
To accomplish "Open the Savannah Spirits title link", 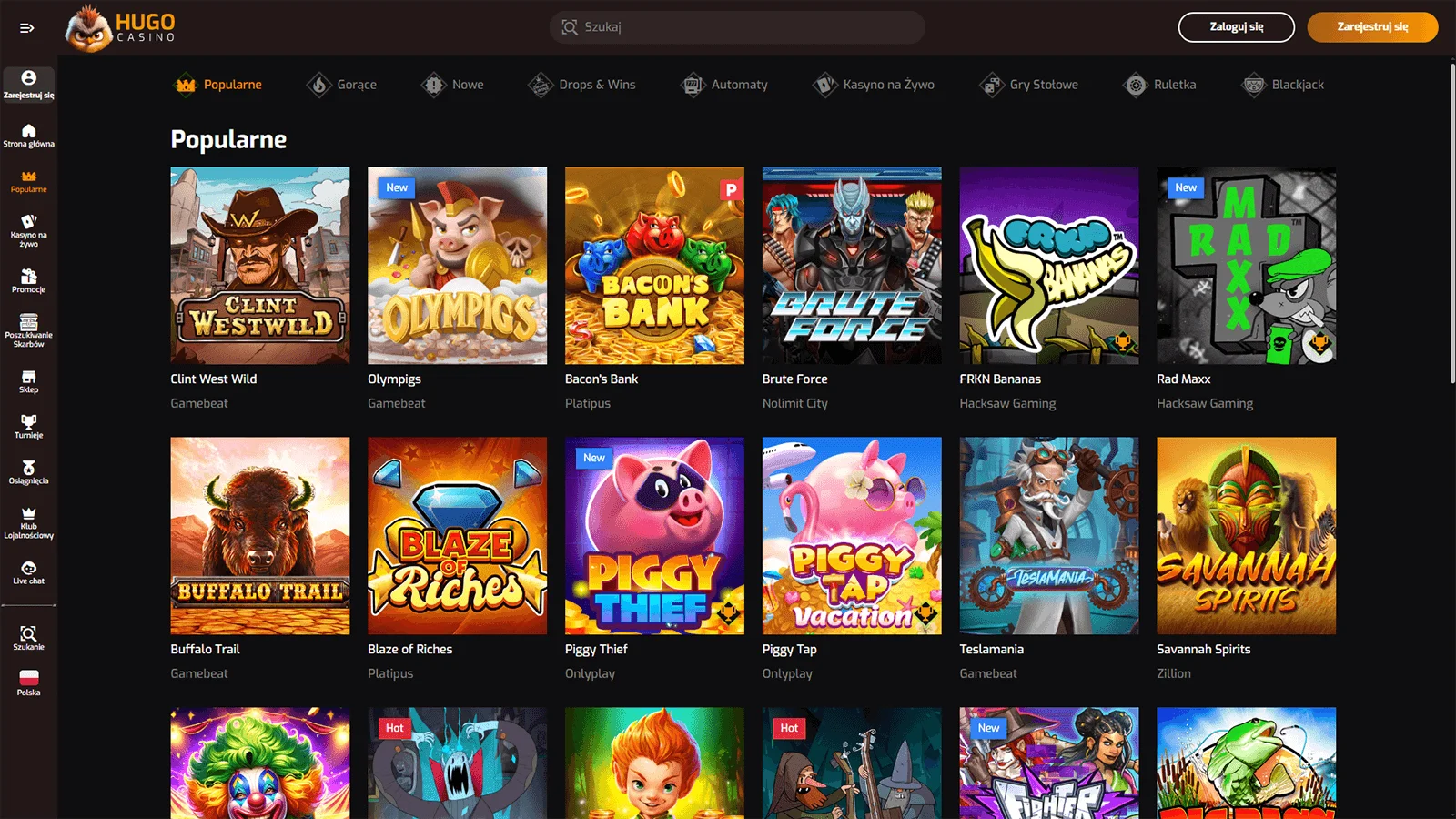I will [x=1203, y=649].
